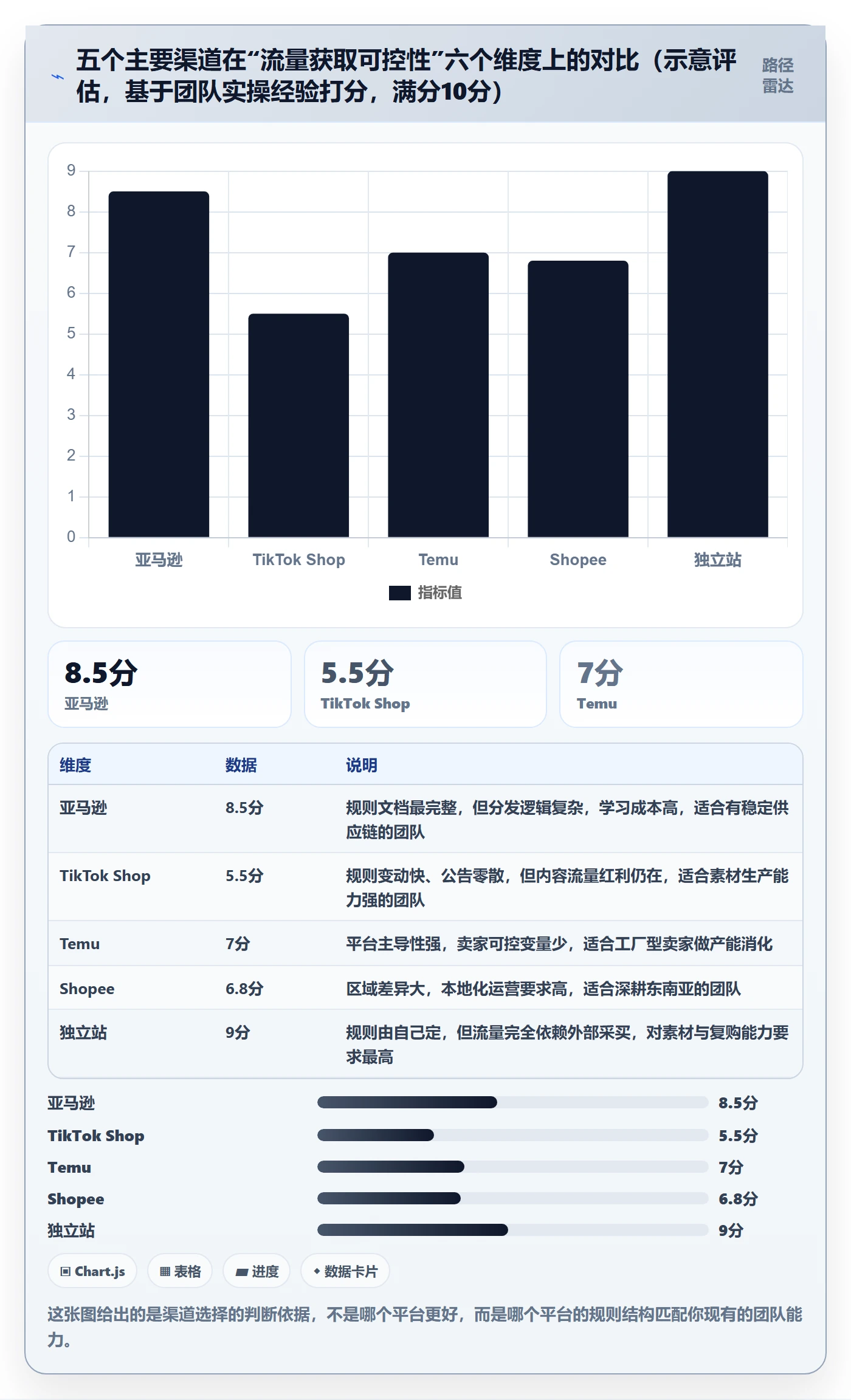Click the 维度 column header
This screenshot has height=1400, width=851.
pyautogui.click(x=75, y=765)
